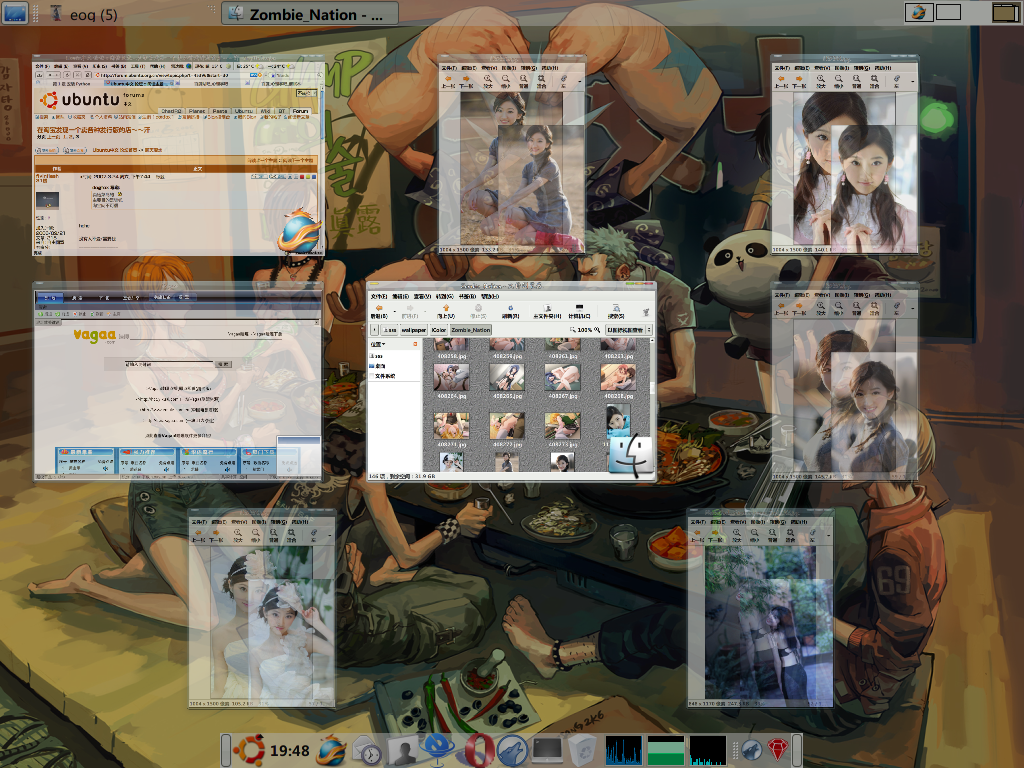Viewport: 1024px width, 768px height.
Task: Open the green memory usage monitor in dock
Action: click(666, 750)
